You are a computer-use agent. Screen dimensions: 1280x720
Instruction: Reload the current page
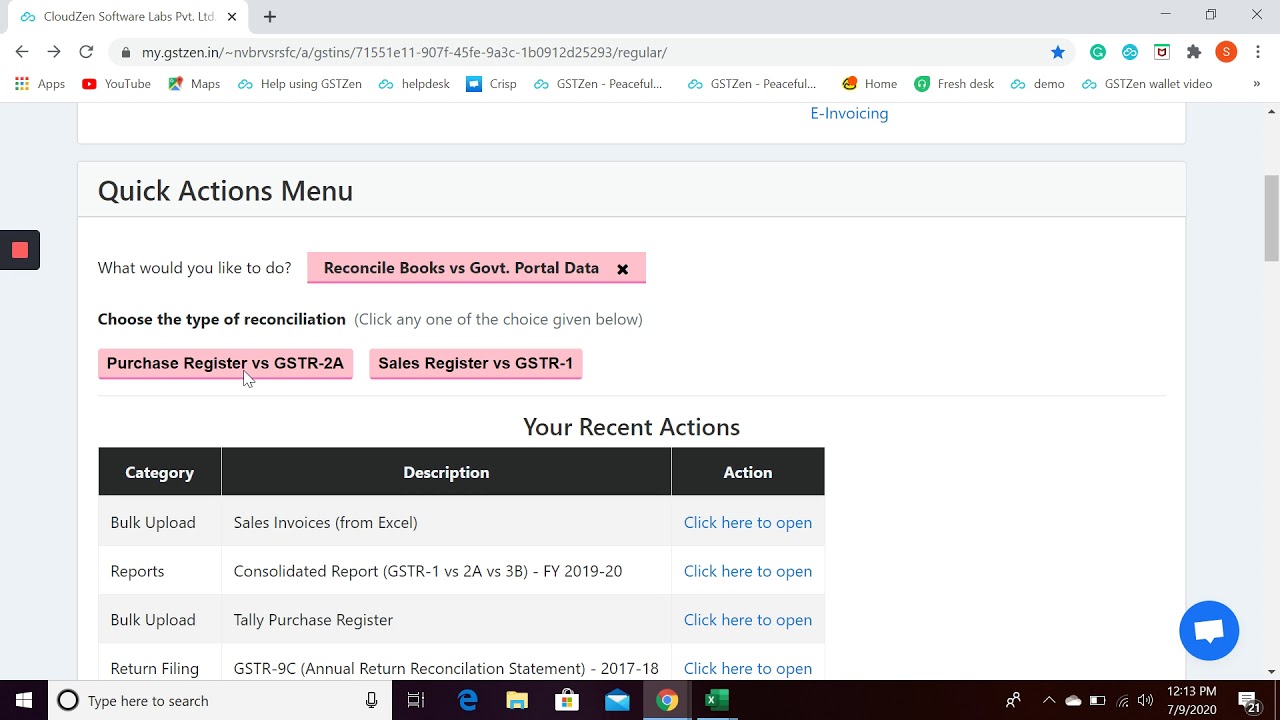86,52
